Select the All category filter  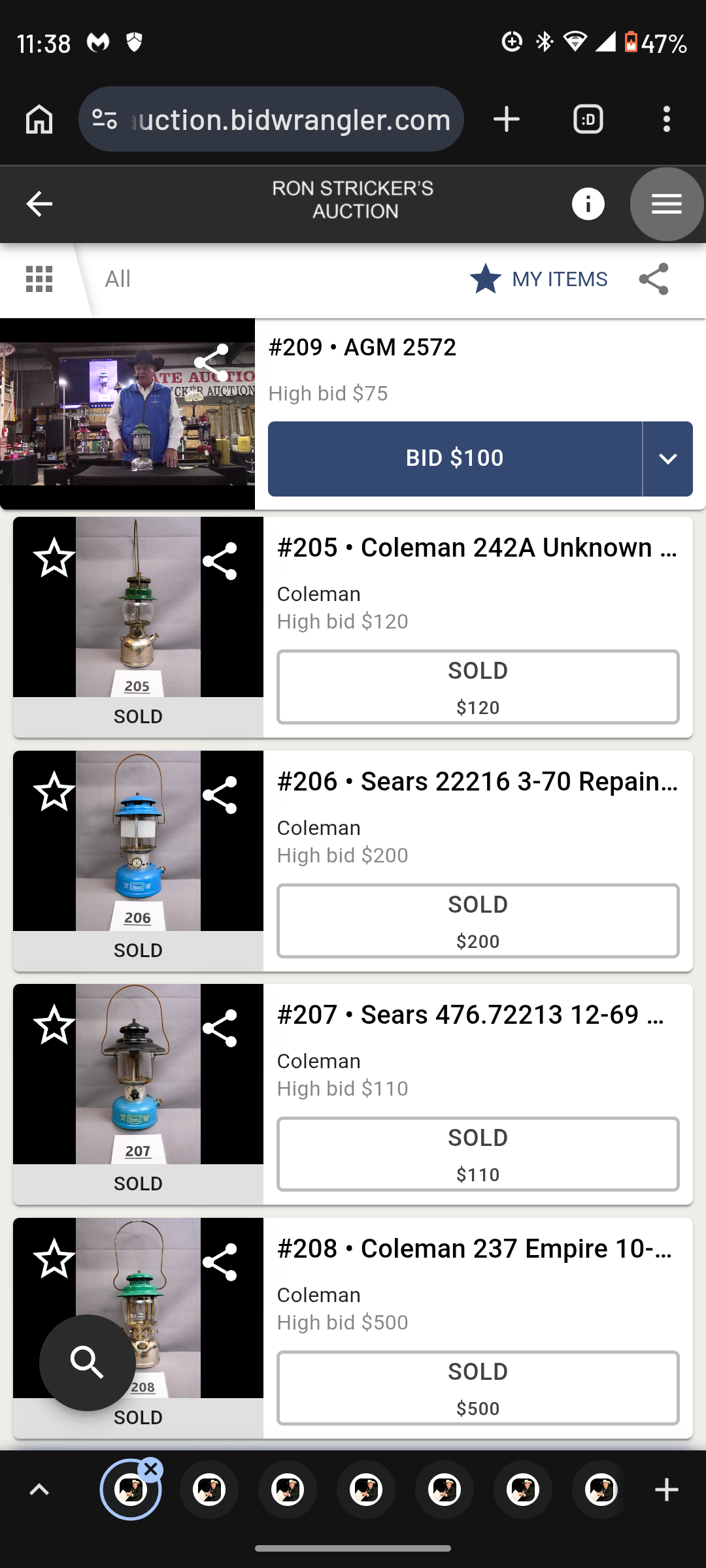pyautogui.click(x=118, y=279)
